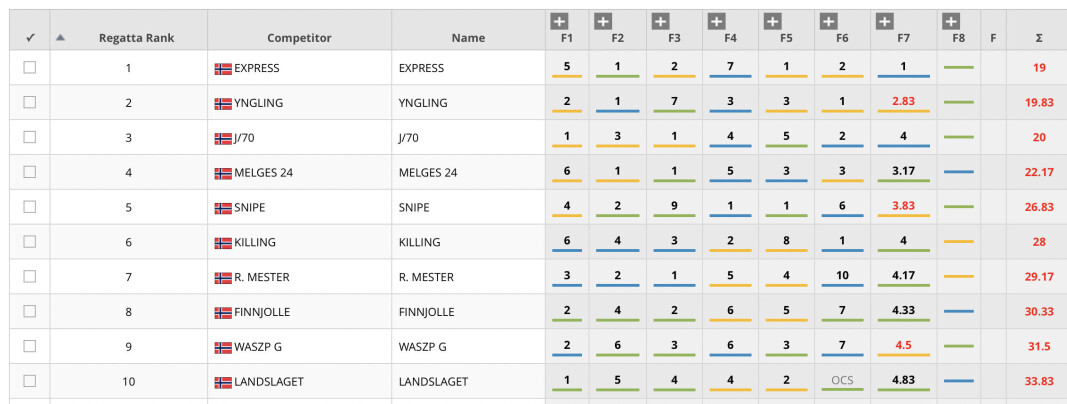
Task: Tick the checkbox for MELGES 24 row
Action: (29, 172)
